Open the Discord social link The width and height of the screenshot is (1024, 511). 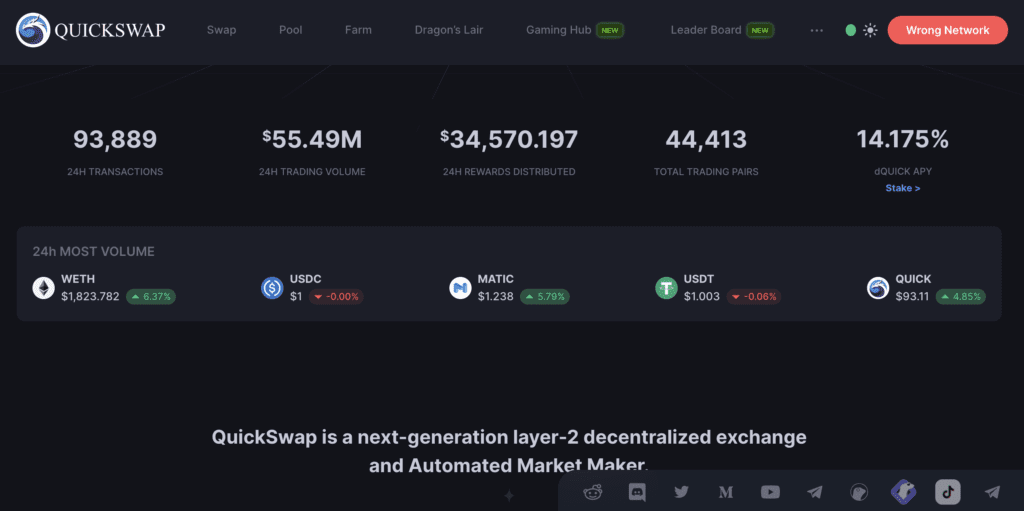(x=637, y=492)
